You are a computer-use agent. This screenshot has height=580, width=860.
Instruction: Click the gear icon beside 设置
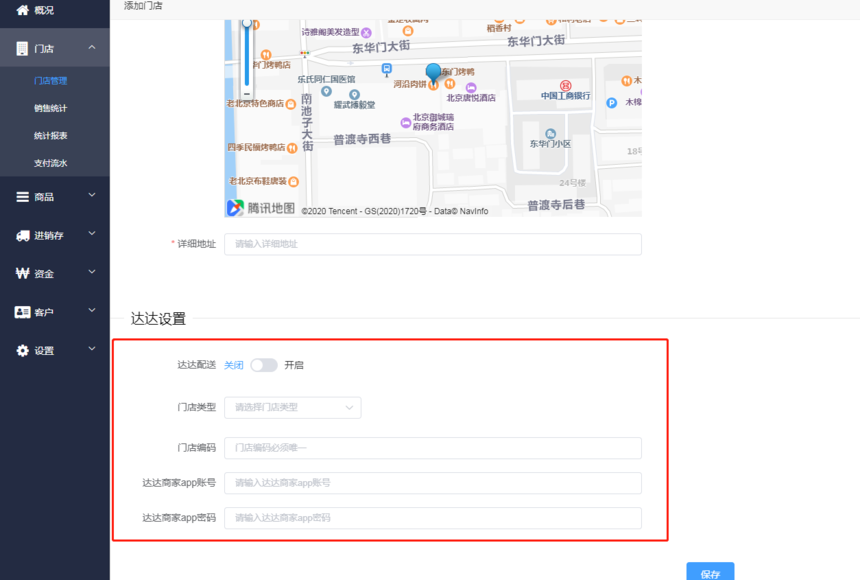(22, 351)
